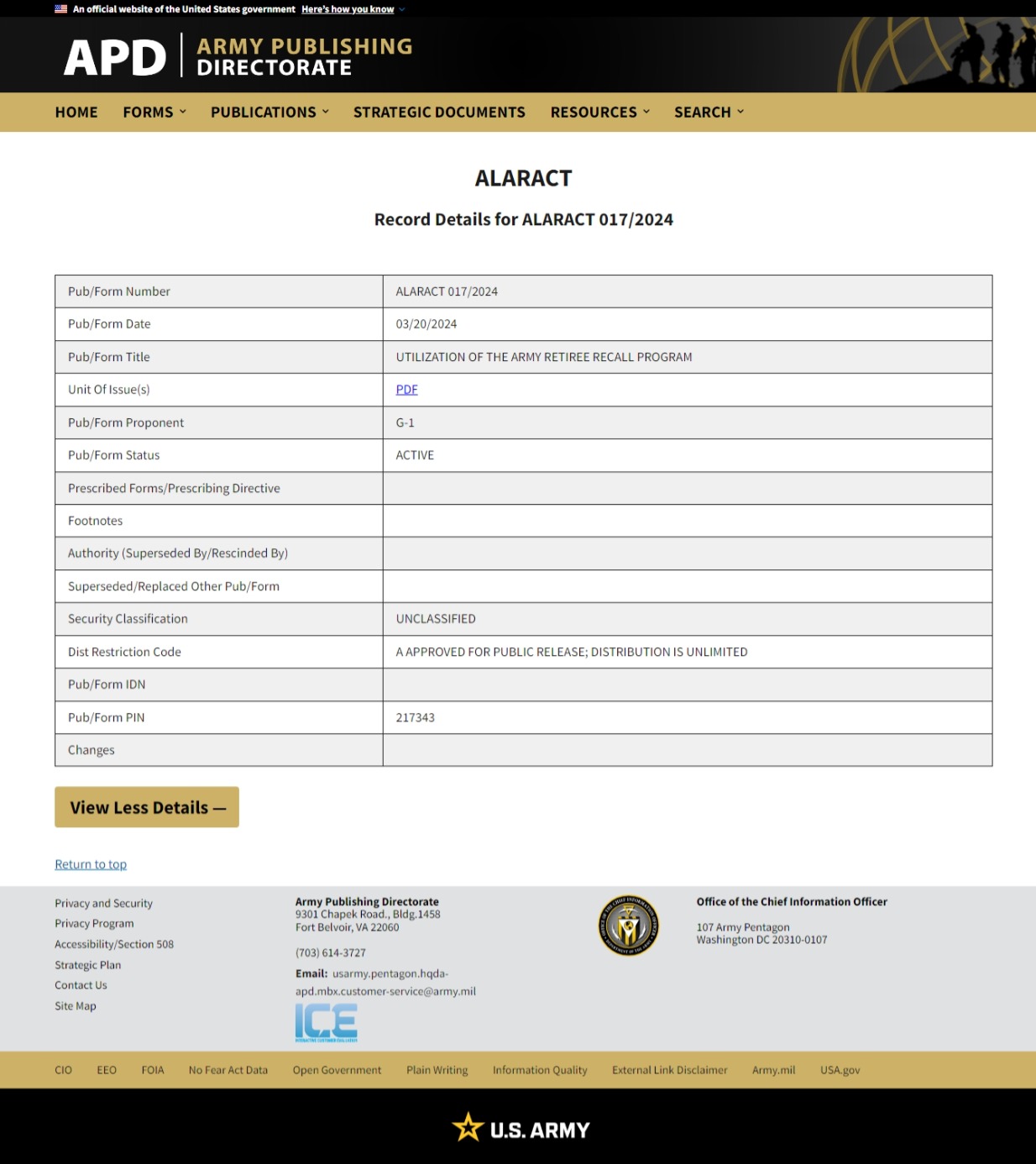Click the 'Dist Restriction Code' row label
The width and height of the screenshot is (1036, 1164).
coord(124,652)
